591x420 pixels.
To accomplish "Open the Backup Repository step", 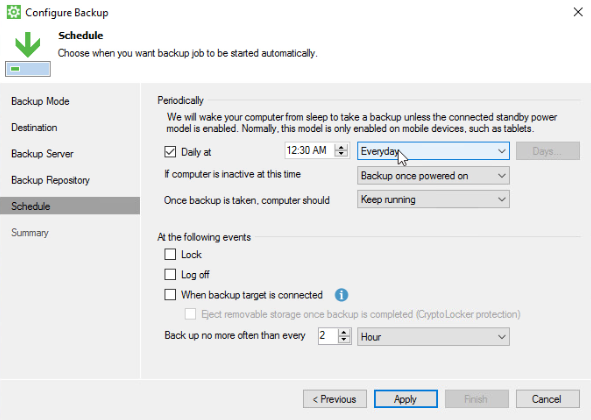I will [51, 180].
